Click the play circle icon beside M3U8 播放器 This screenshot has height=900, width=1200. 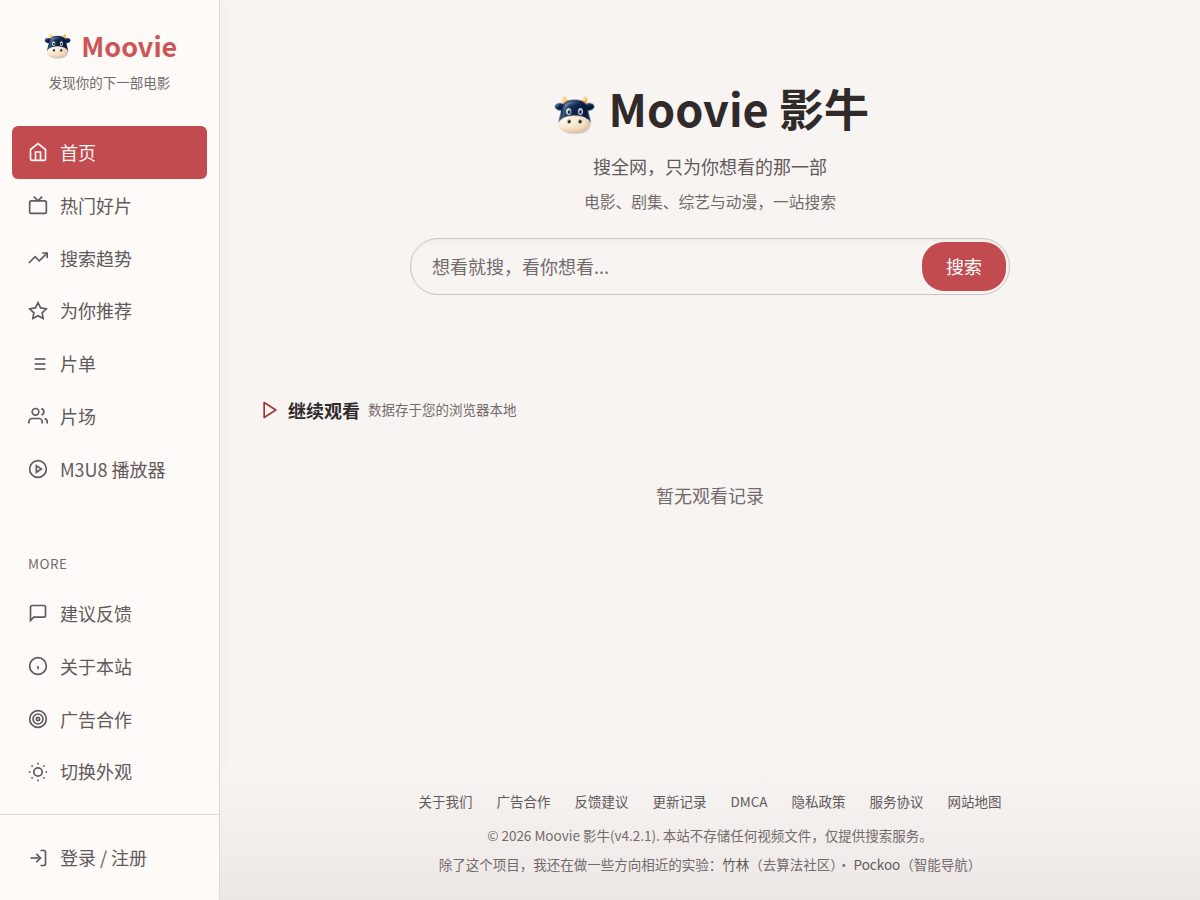coord(38,470)
